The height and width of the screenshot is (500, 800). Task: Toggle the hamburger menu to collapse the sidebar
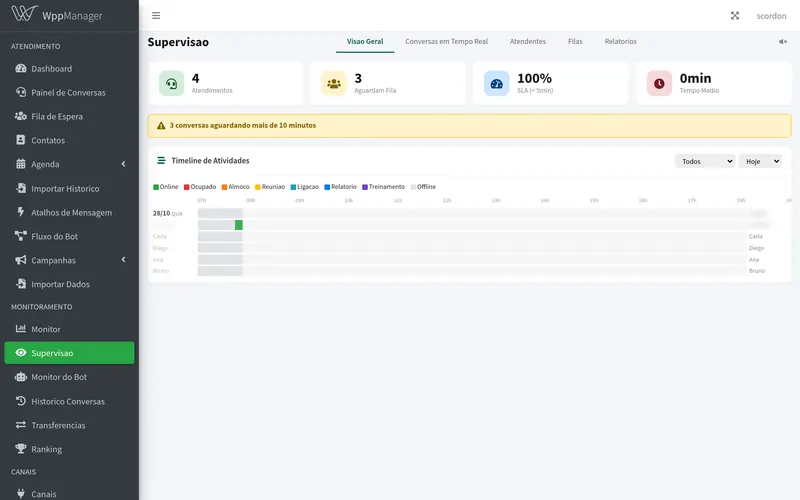pos(156,16)
